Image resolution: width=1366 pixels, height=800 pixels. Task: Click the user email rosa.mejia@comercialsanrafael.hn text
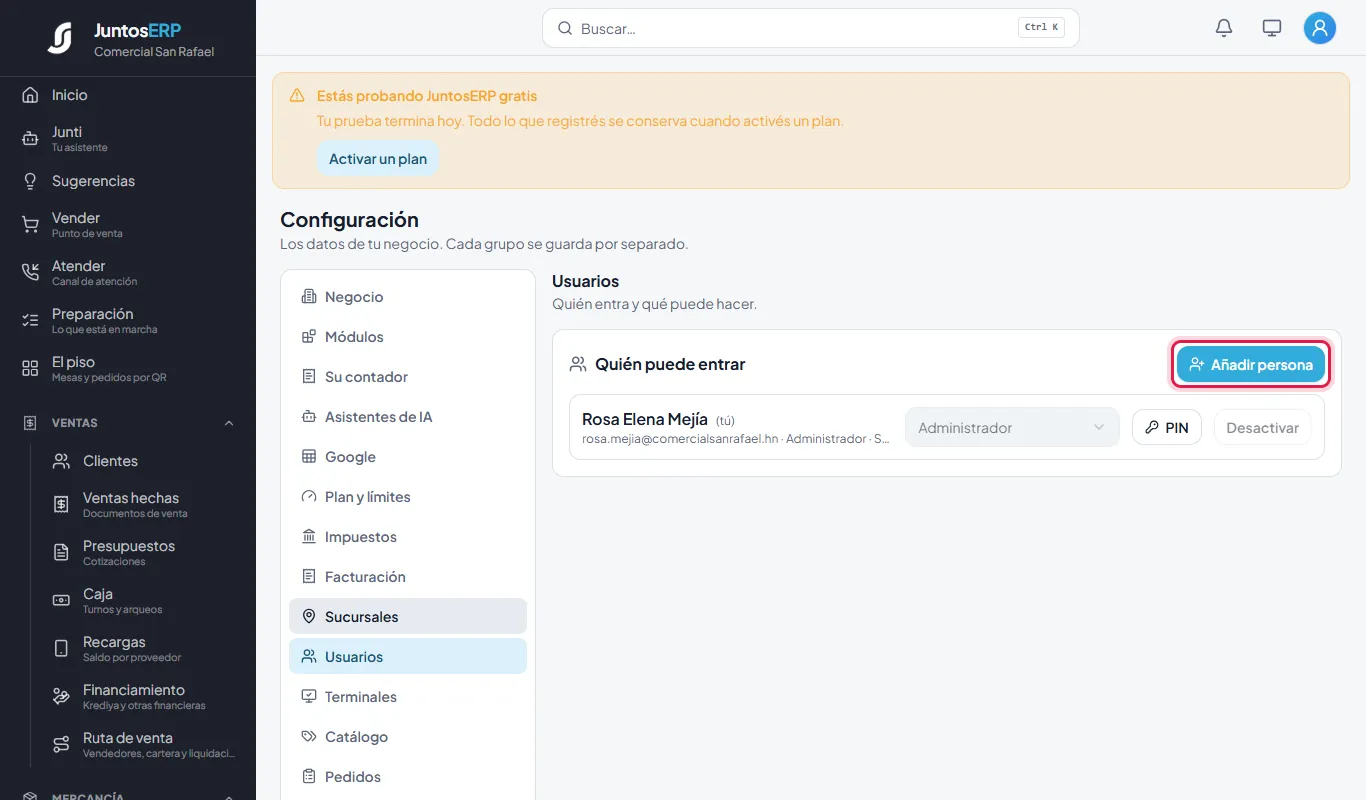(x=680, y=439)
